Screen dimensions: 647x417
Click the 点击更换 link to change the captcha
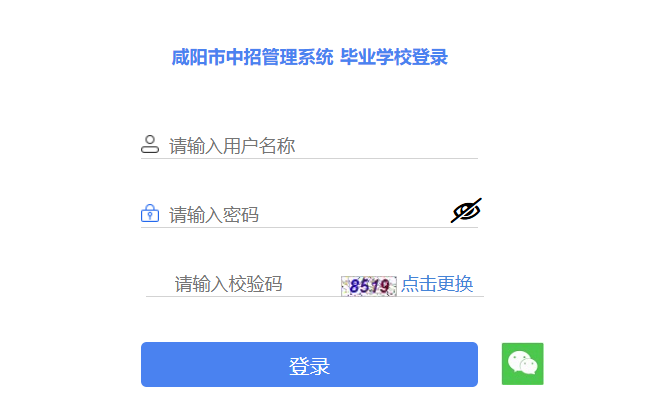point(437,284)
